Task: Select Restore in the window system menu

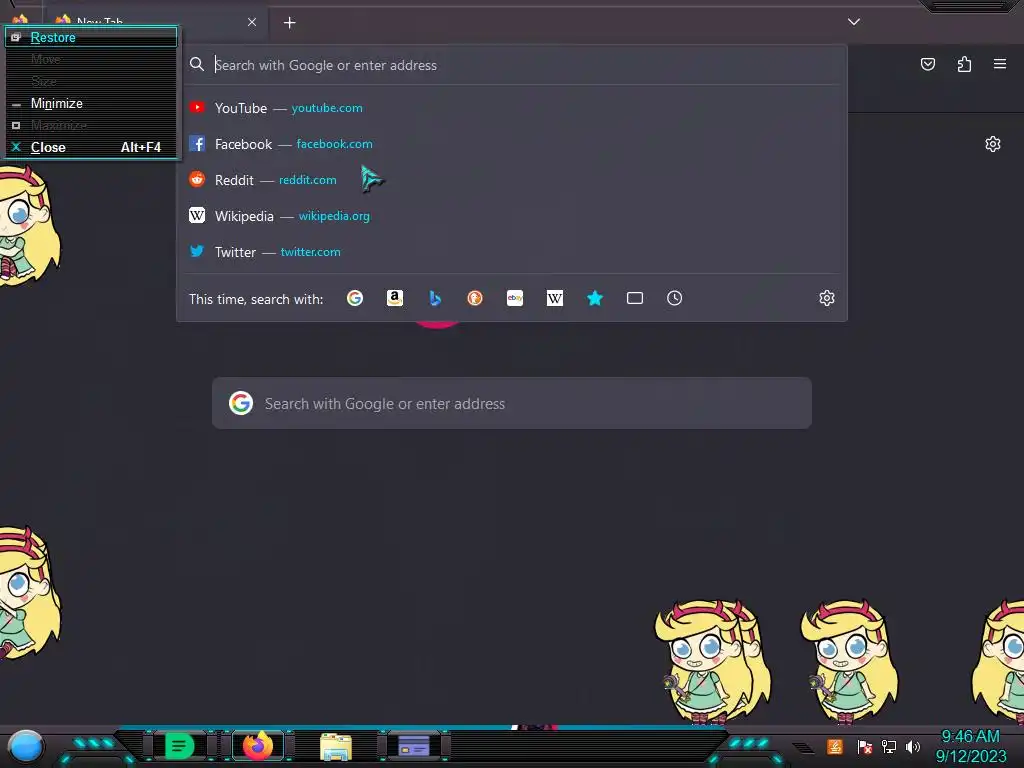Action: (x=91, y=37)
